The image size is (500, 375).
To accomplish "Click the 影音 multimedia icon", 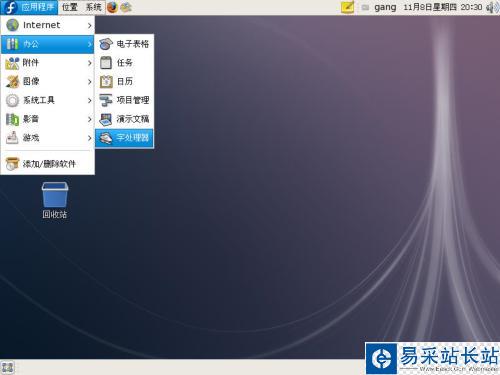I will pos(12,119).
